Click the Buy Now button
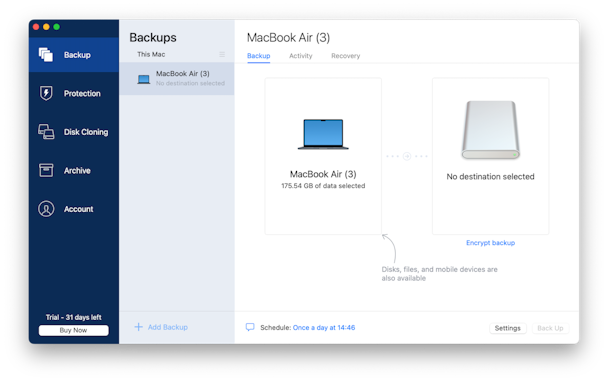The width and height of the screenshot is (608, 382). tap(74, 330)
